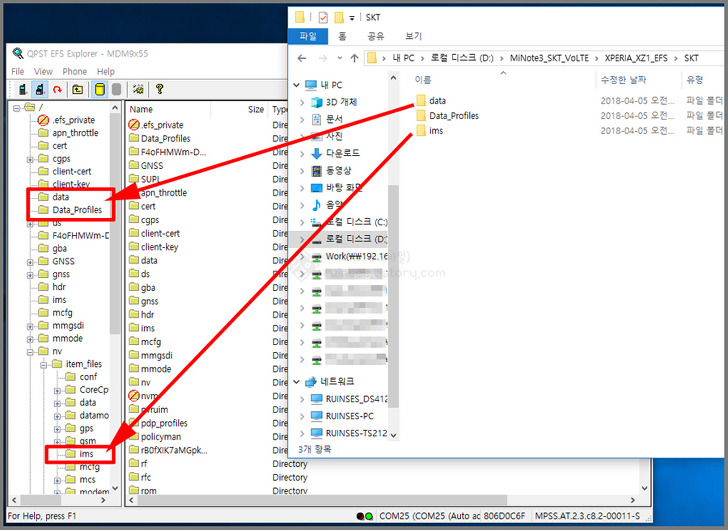Select the ims folder under item_files
This screenshot has height=530, width=728.
pyautogui.click(x=87, y=454)
